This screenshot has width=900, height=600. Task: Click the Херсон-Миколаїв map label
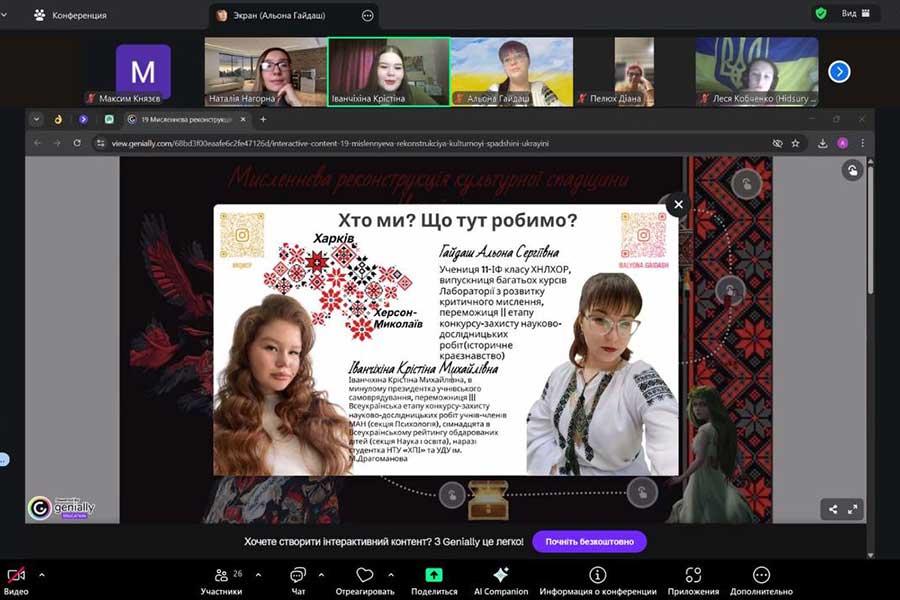click(x=398, y=318)
